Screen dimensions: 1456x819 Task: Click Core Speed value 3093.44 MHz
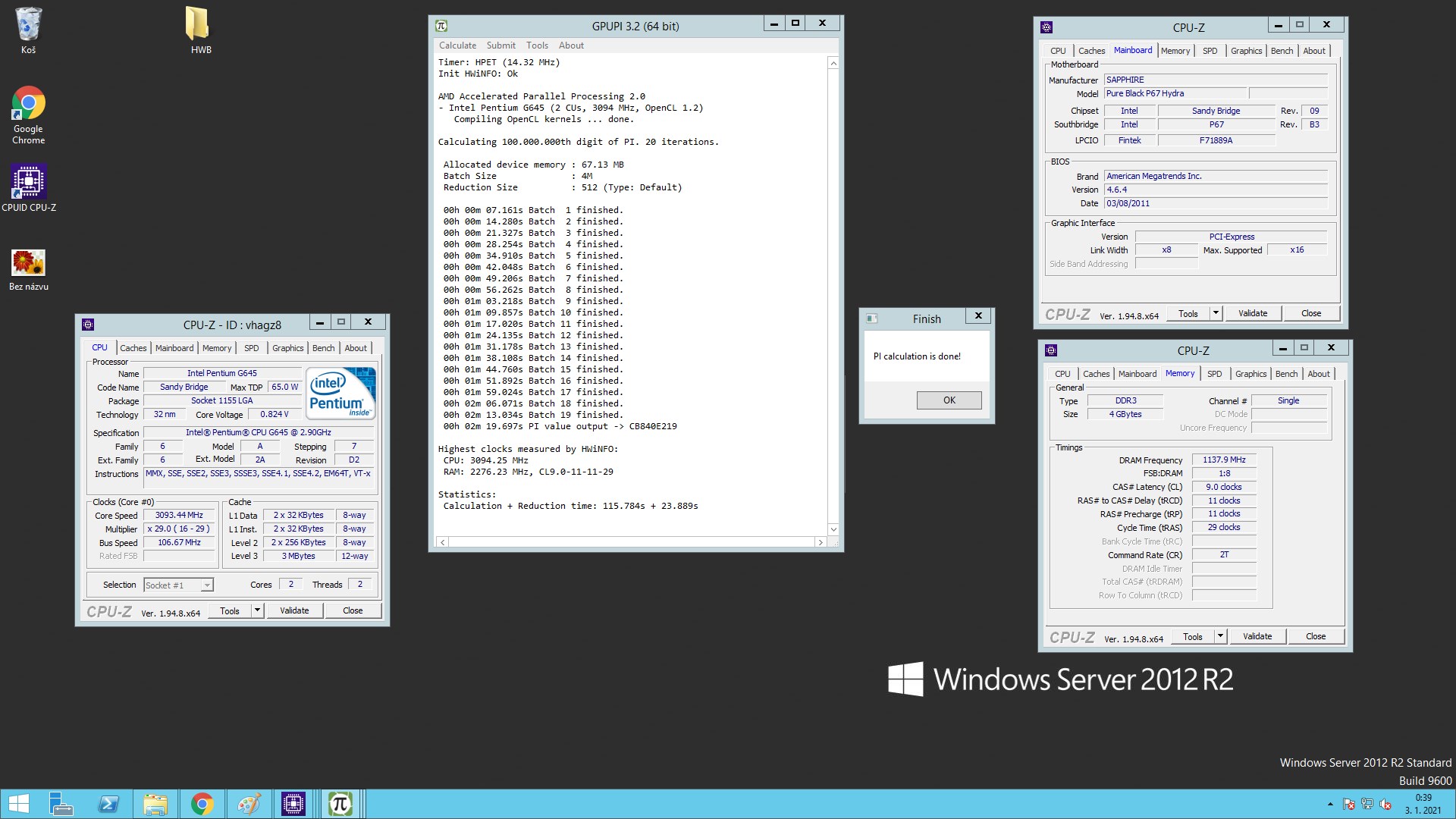point(179,515)
